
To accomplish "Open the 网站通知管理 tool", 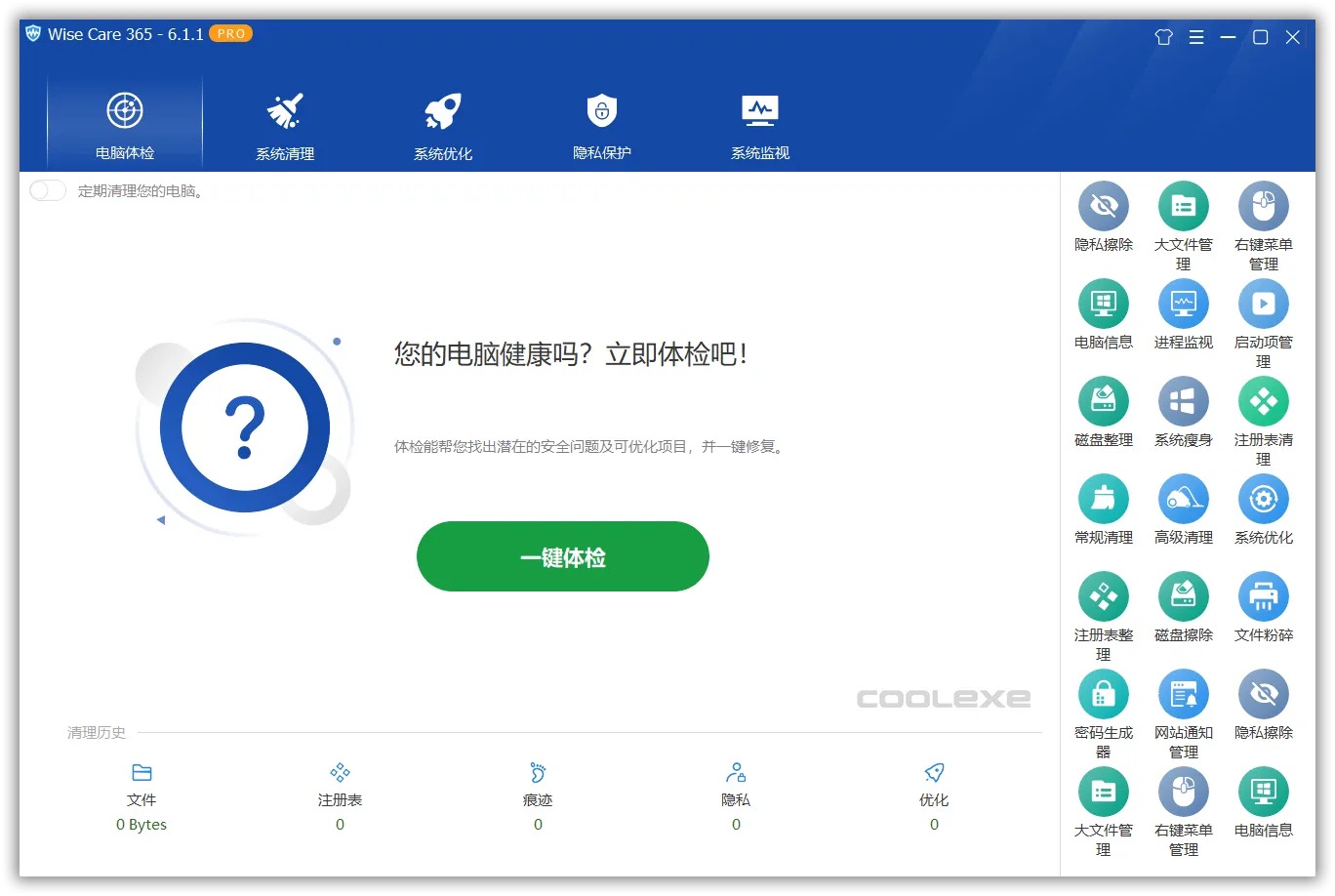I will tap(1183, 695).
